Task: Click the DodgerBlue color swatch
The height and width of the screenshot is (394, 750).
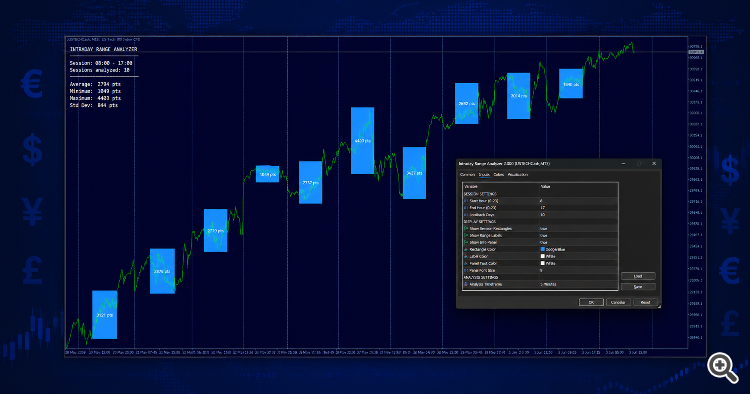Action: pyautogui.click(x=543, y=249)
